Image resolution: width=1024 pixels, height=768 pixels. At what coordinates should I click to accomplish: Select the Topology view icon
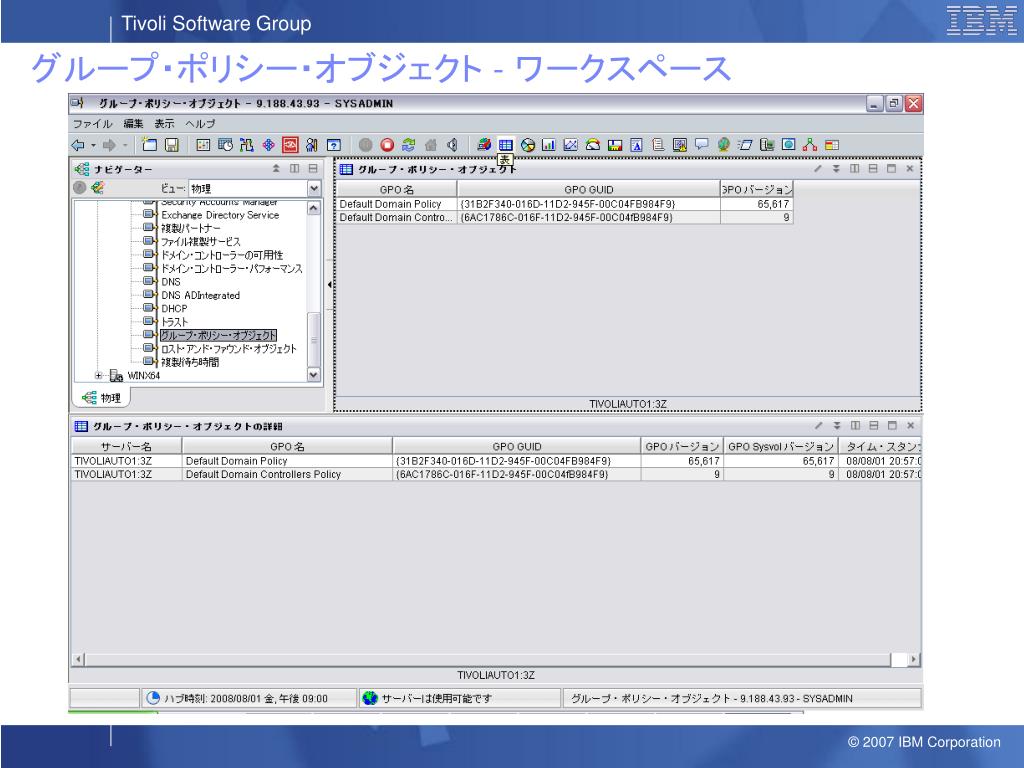pos(810,145)
